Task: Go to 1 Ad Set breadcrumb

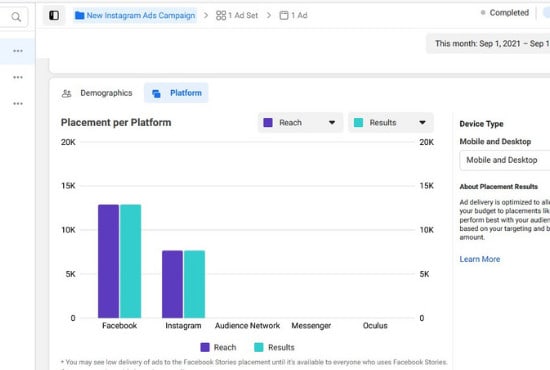Action: [237, 15]
